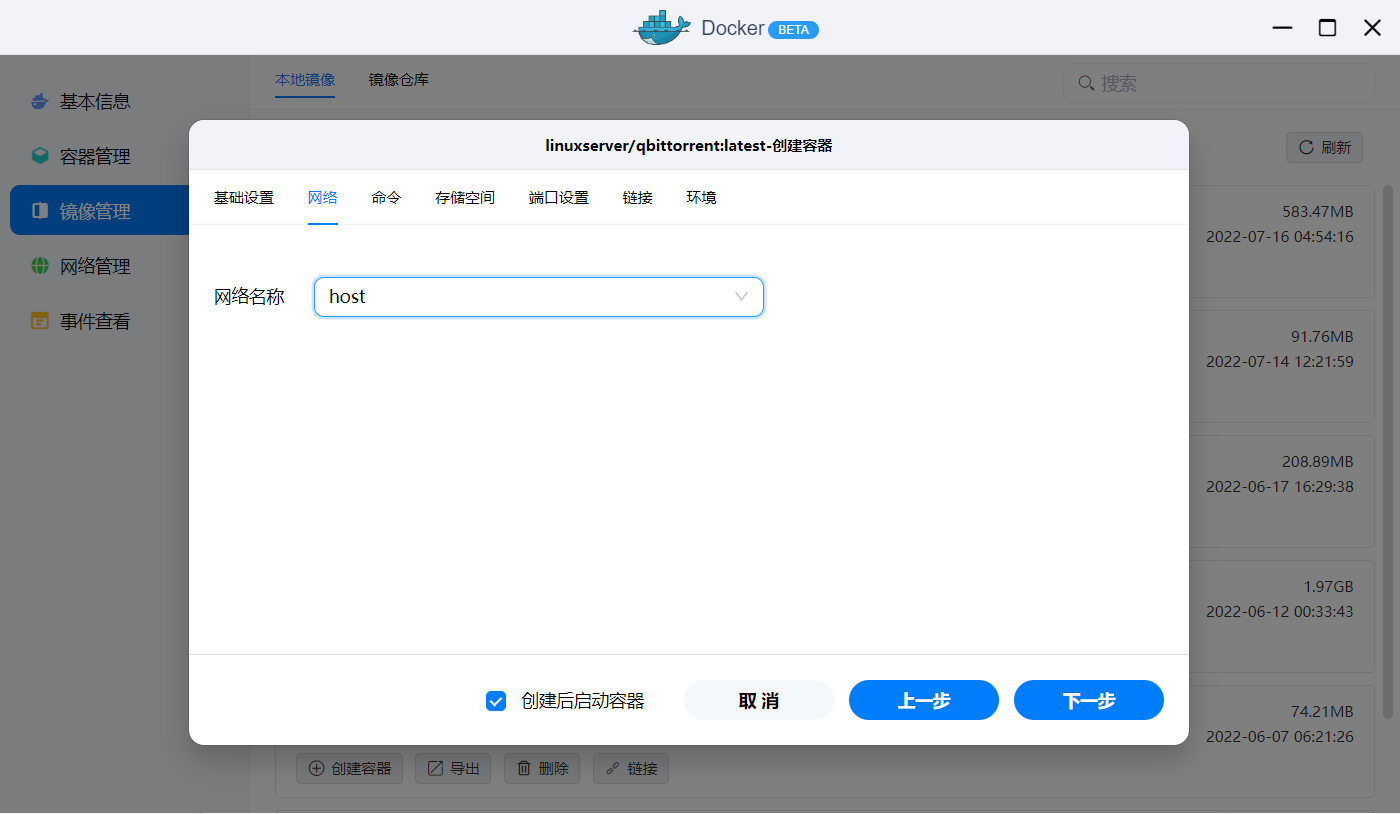This screenshot has height=814, width=1400.
Task: Click 下一步 next step button
Action: [x=1089, y=700]
